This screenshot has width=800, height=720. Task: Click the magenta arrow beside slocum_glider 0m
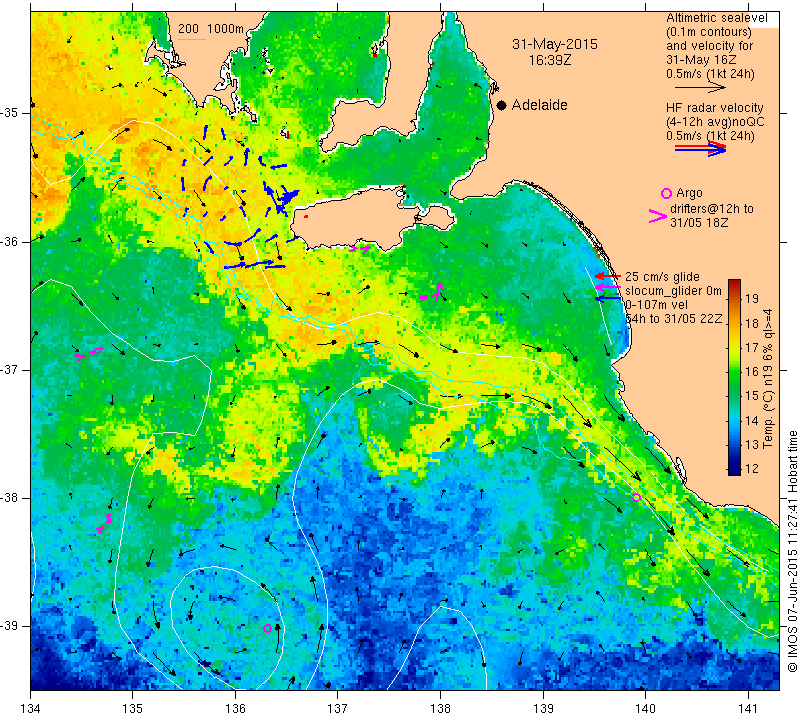(x=608, y=288)
